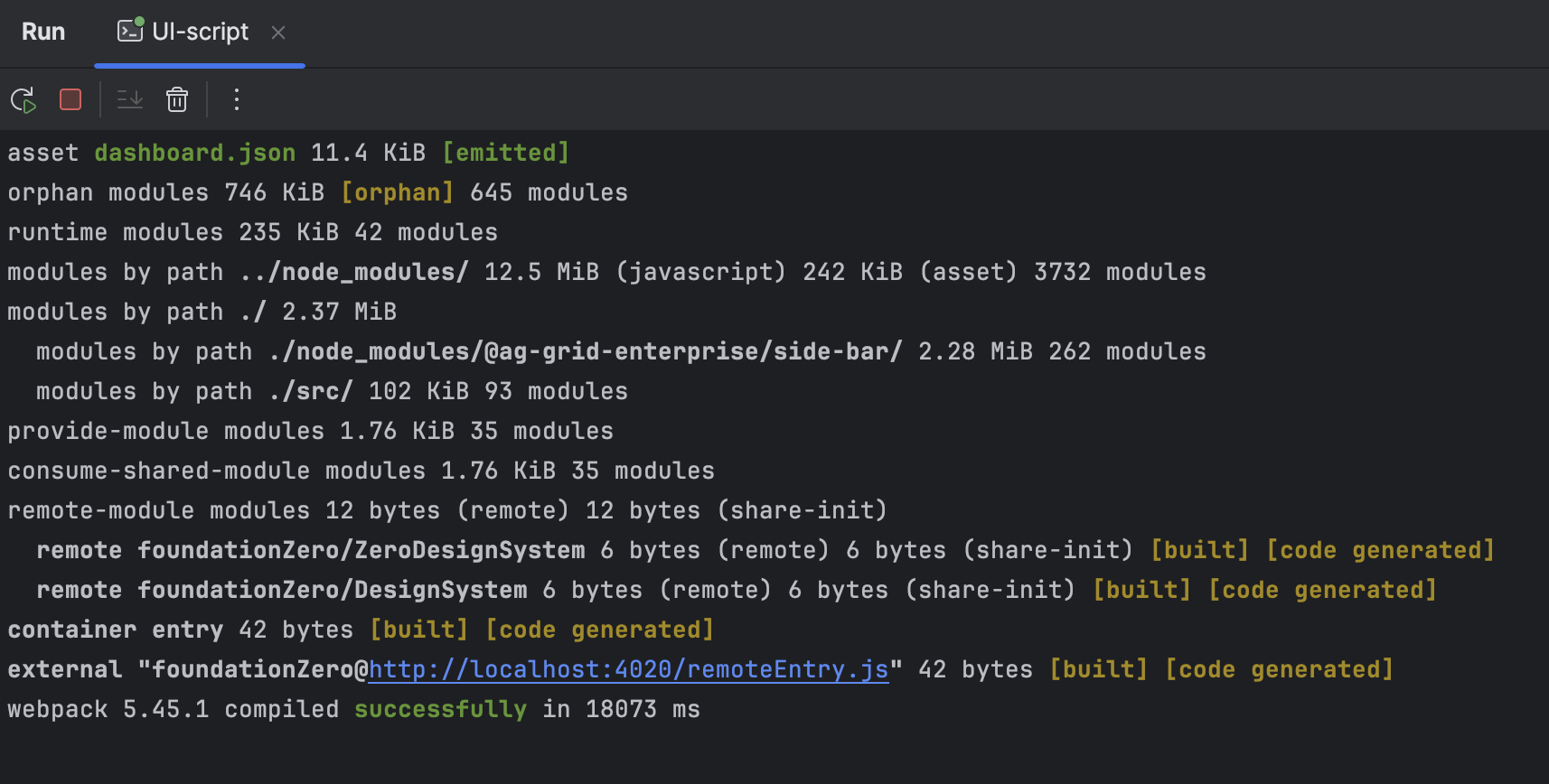Click the 'external "foundationZero@' text

click(188, 669)
